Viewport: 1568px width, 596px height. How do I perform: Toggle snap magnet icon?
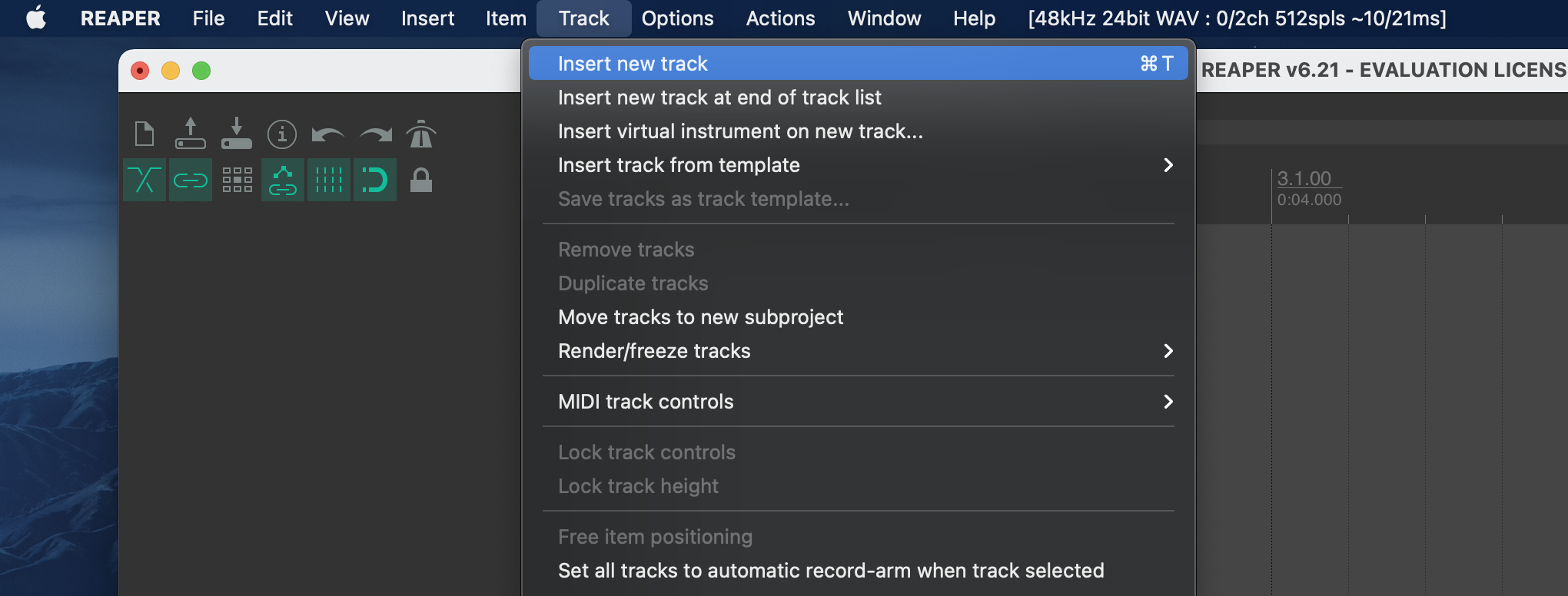click(375, 180)
